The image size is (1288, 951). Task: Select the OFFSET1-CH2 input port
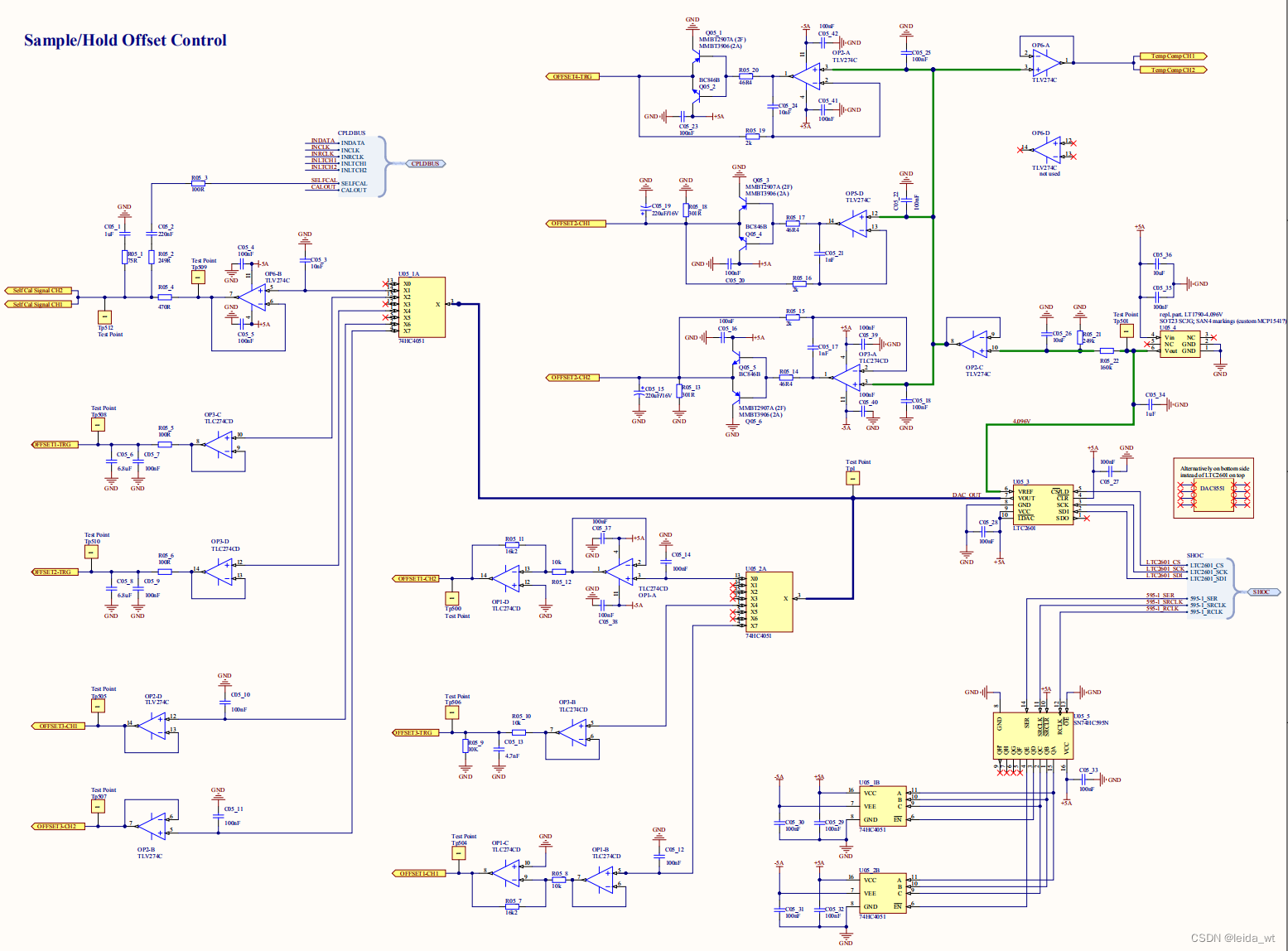[417, 579]
